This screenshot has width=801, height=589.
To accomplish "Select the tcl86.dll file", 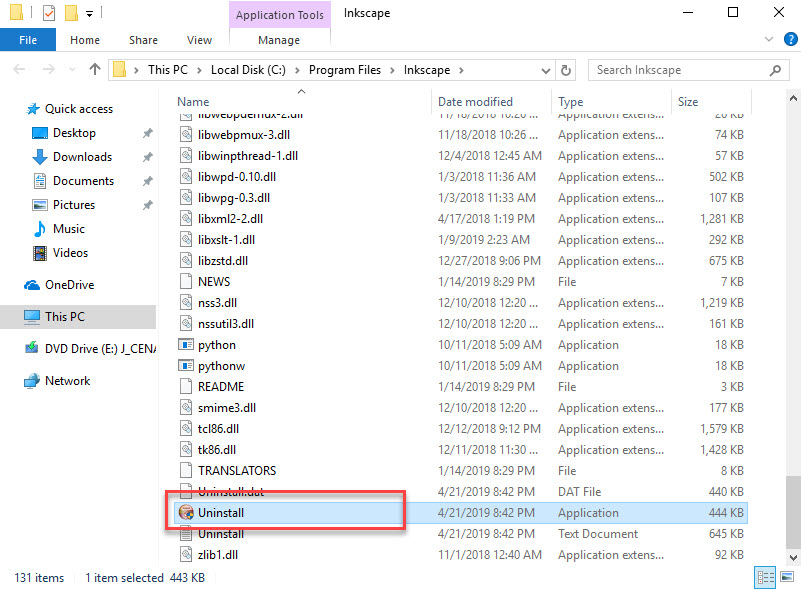I will [x=460, y=429].
